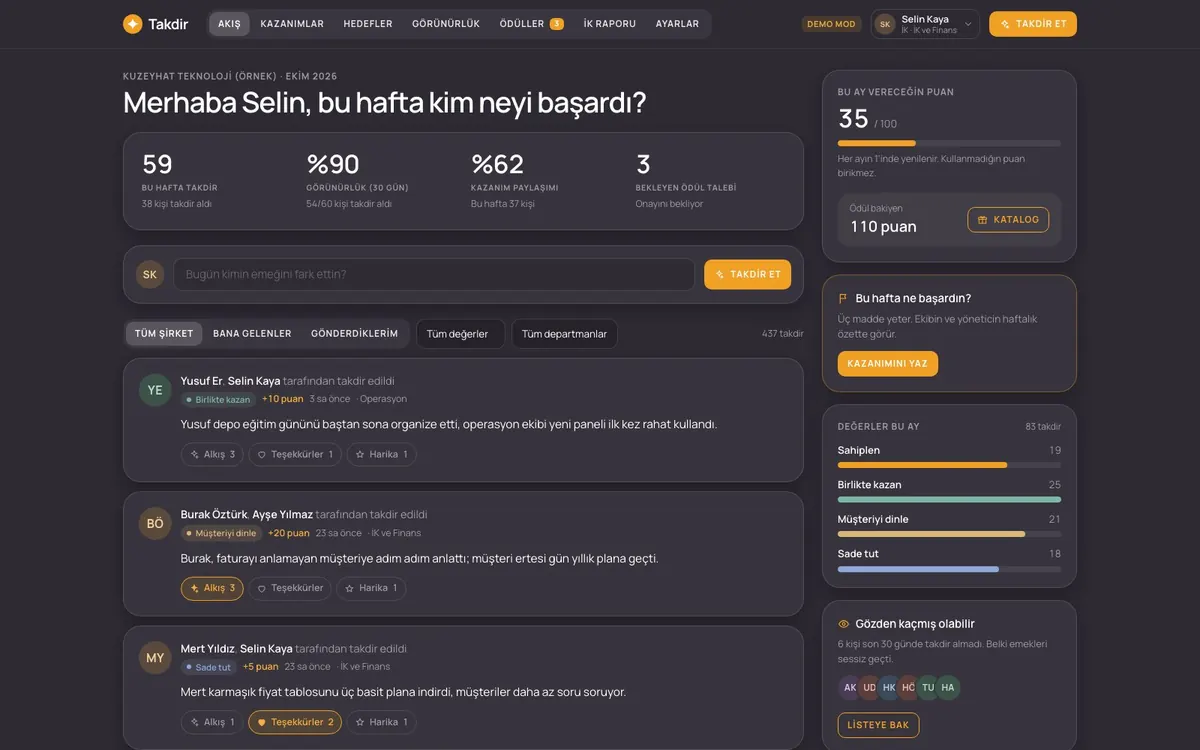Viewport: 1200px width, 750px height.
Task: Toggle Teşekkürler reaction on Yusuf's post
Action: pyautogui.click(x=295, y=454)
